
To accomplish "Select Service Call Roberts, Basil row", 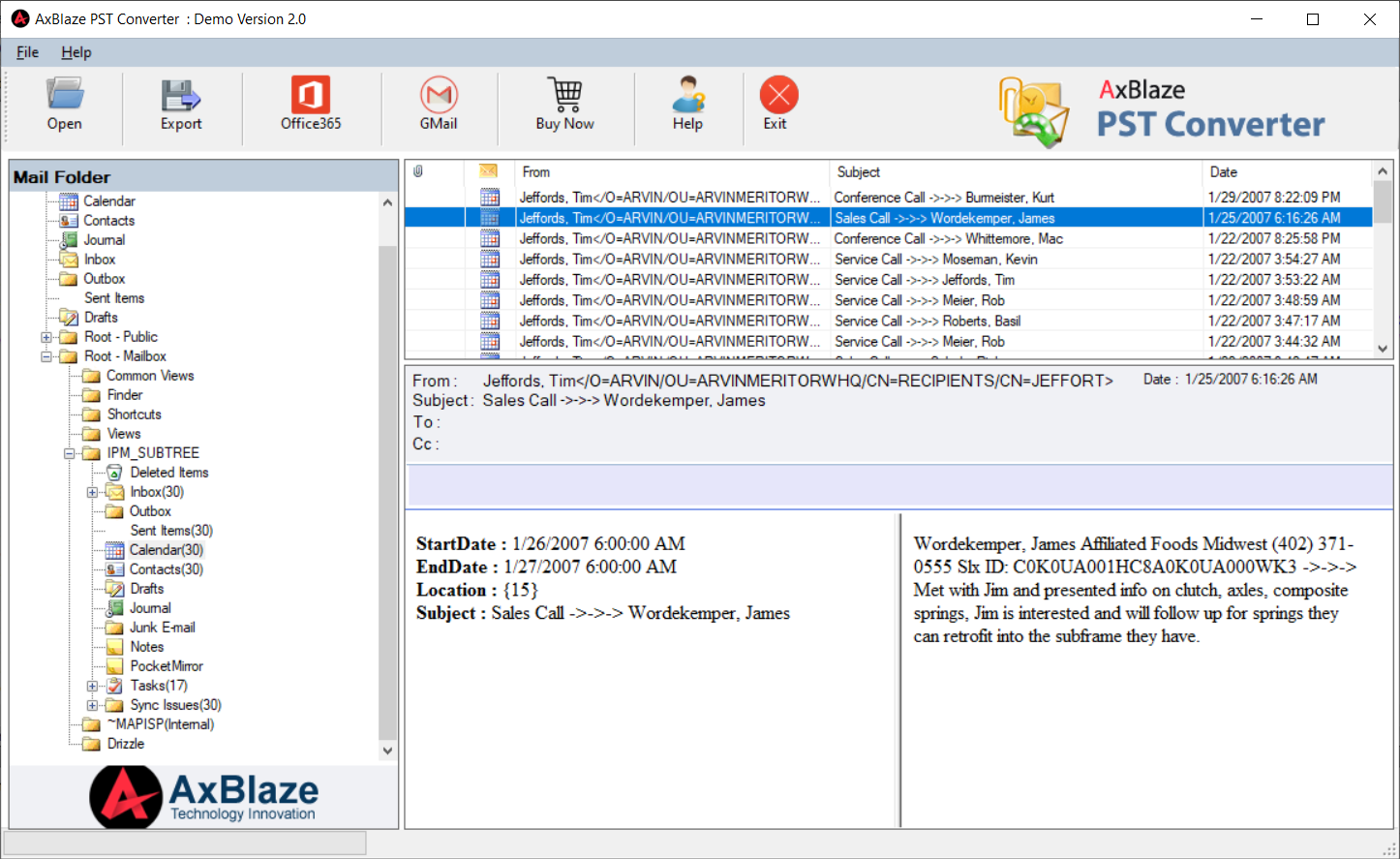I will (x=889, y=321).
